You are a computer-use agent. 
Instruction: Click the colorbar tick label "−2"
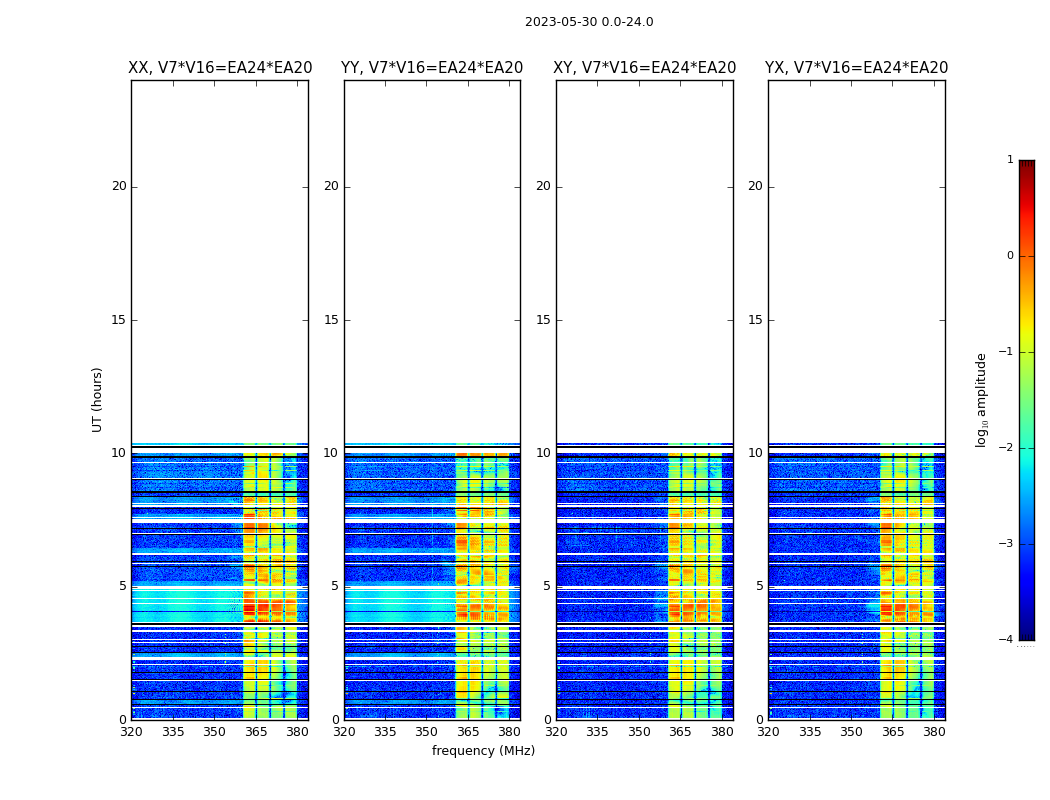coord(1007,448)
